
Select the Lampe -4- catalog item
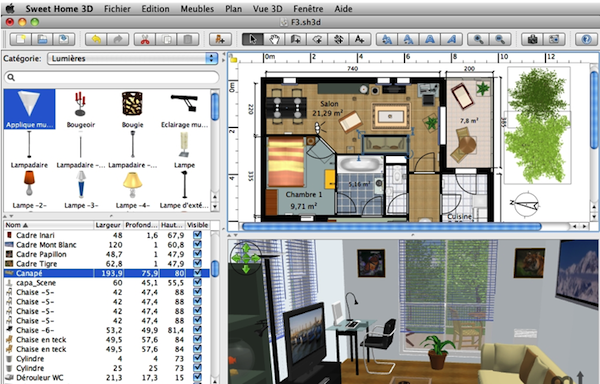tap(132, 190)
